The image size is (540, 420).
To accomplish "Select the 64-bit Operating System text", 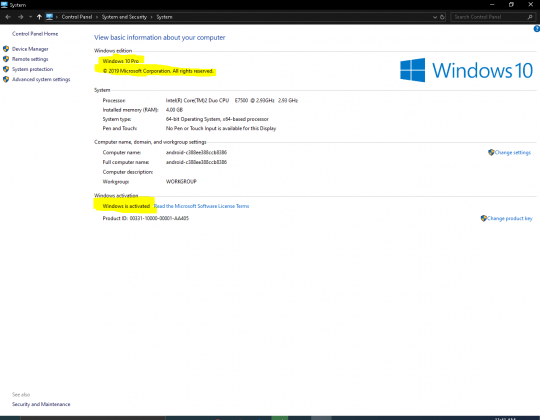I will click(x=217, y=119).
